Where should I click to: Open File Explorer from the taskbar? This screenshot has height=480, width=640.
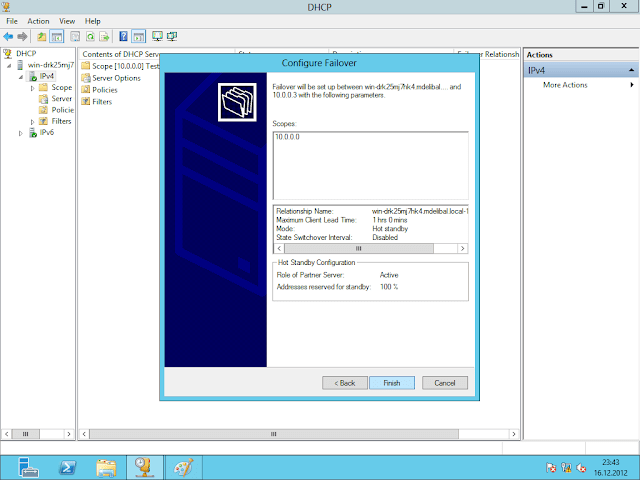[105, 466]
